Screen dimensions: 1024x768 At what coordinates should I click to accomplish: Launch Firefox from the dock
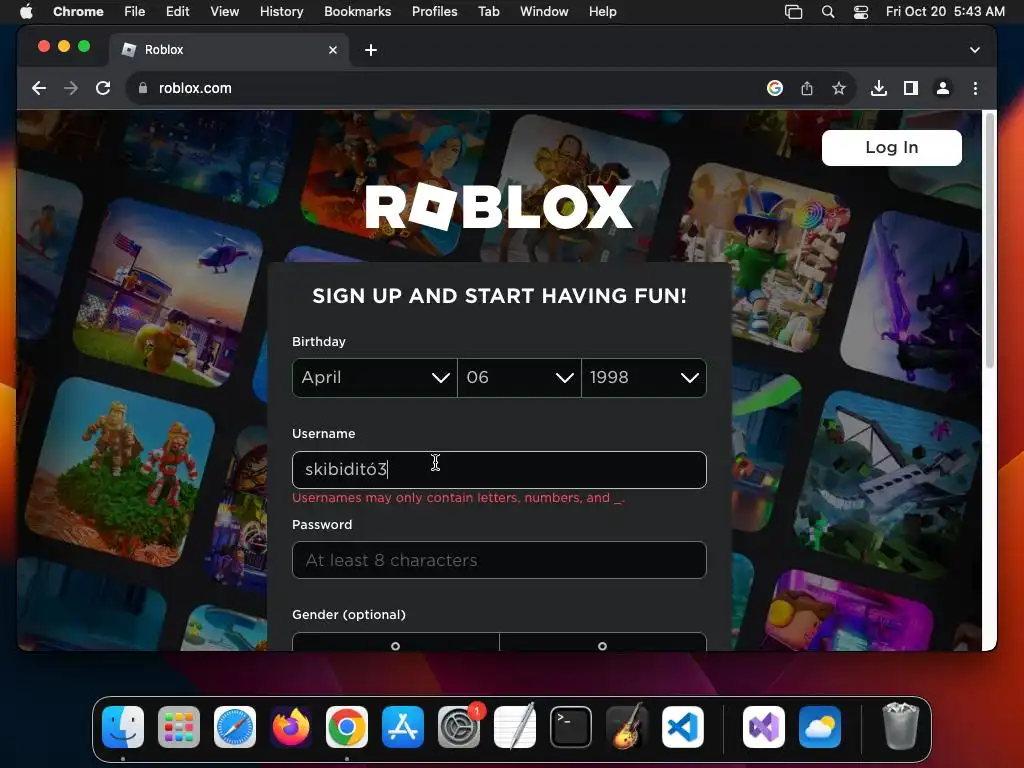pyautogui.click(x=291, y=727)
